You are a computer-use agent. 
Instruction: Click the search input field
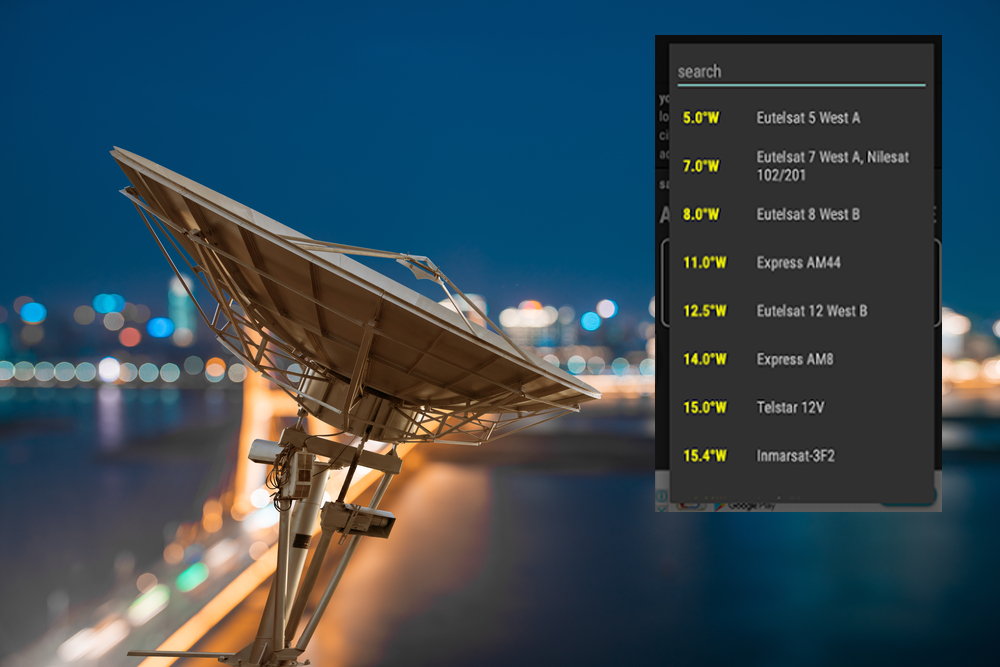[x=801, y=71]
